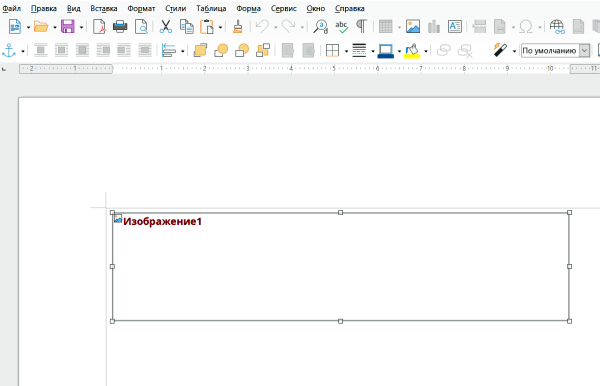Enable Wrap After (right)
This screenshot has height=386, width=600.
coord(124,50)
